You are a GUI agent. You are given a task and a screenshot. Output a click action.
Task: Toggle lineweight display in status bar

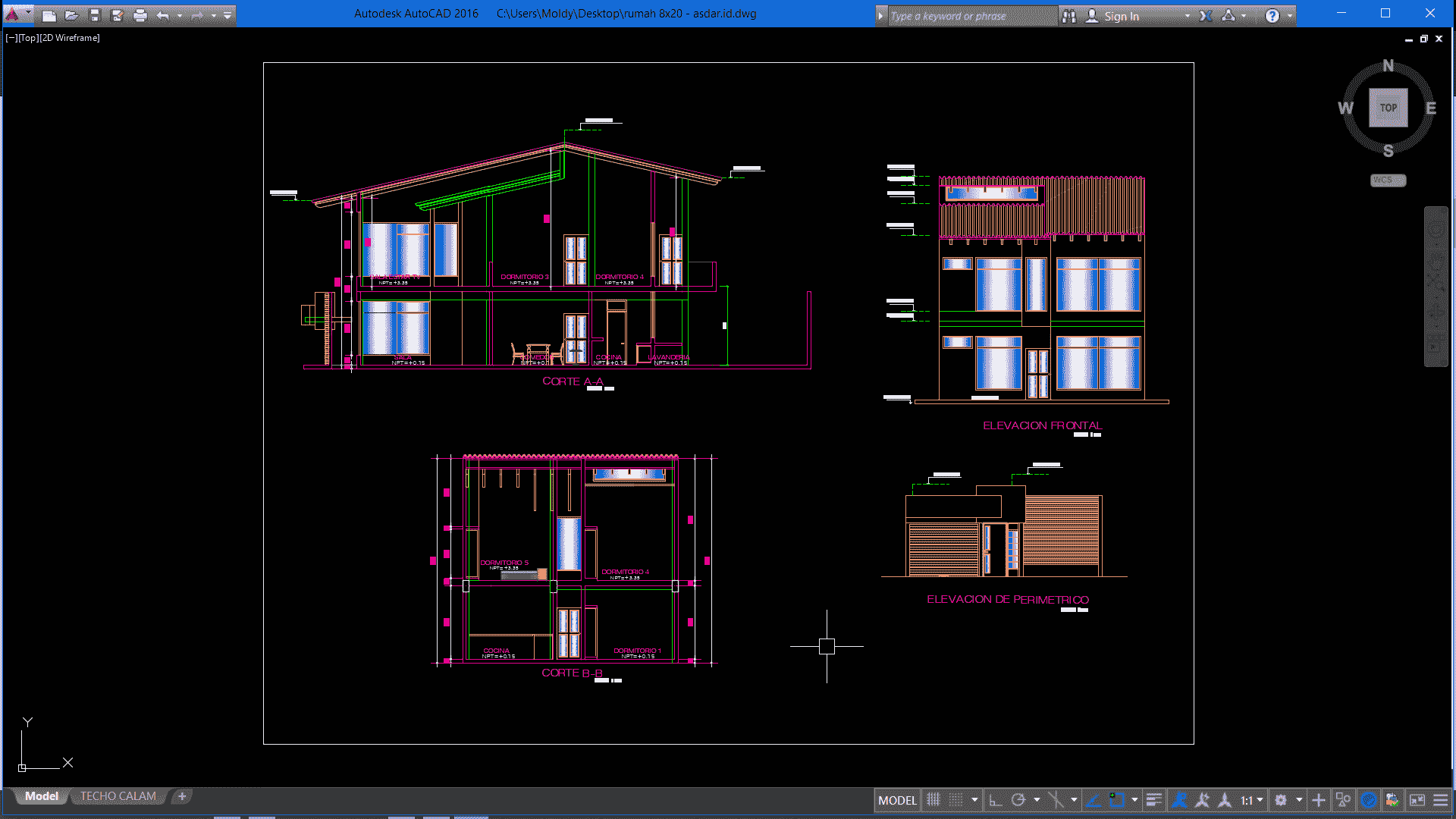1153,800
